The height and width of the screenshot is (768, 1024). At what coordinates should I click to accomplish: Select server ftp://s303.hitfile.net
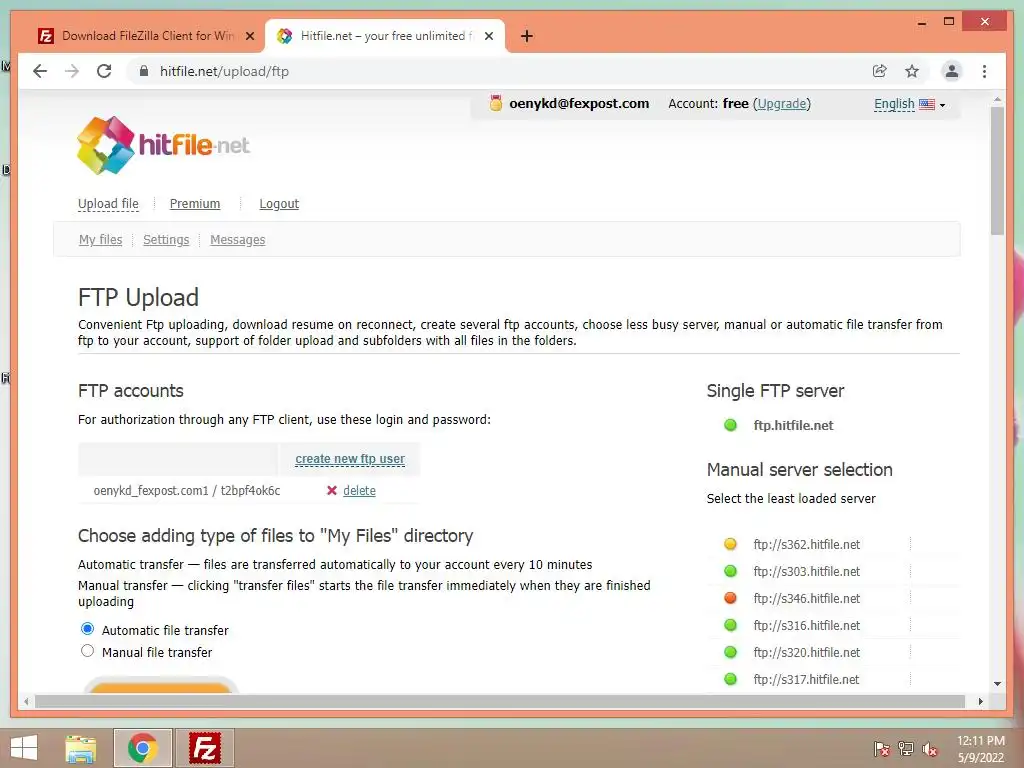807,571
